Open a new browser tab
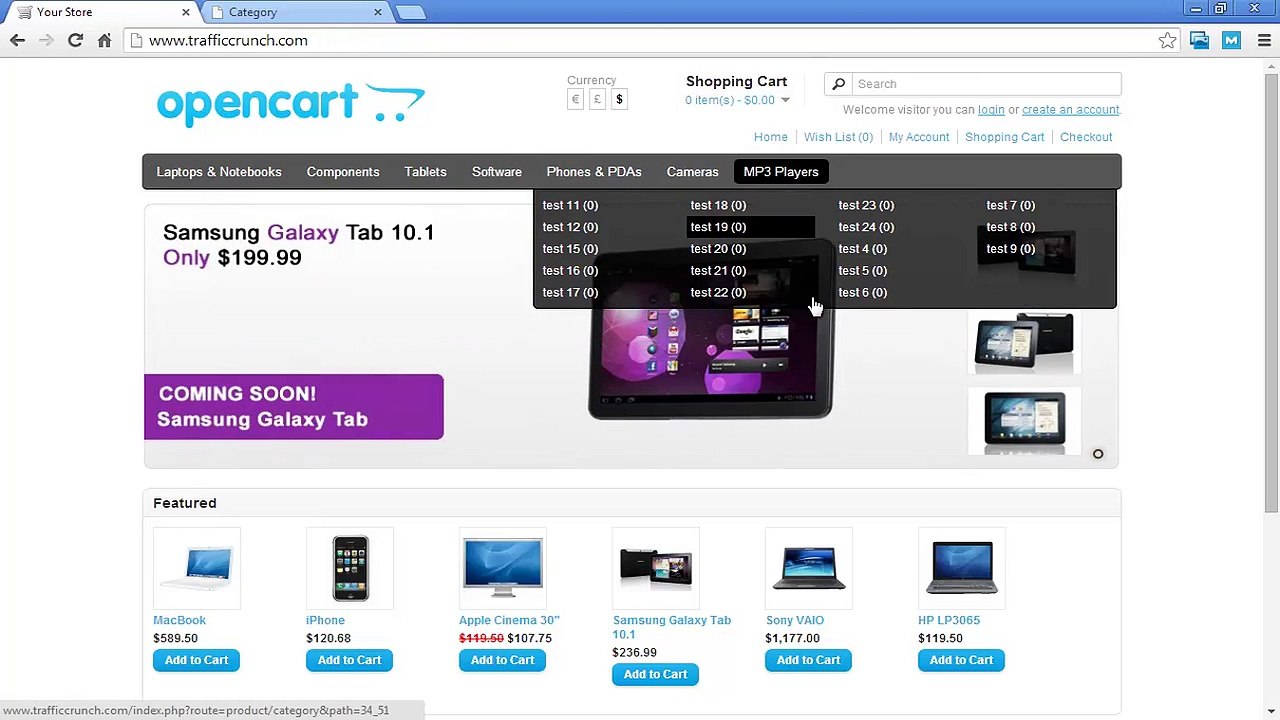1280x720 pixels. pos(410,12)
